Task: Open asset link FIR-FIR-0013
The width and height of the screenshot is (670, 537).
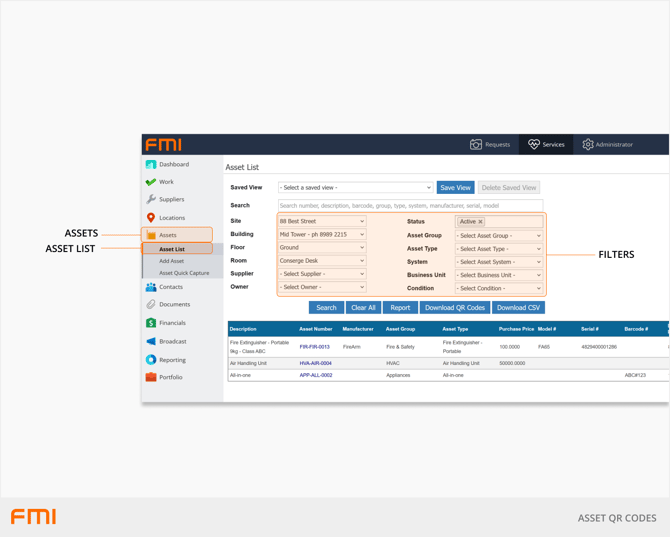Action: pos(314,347)
